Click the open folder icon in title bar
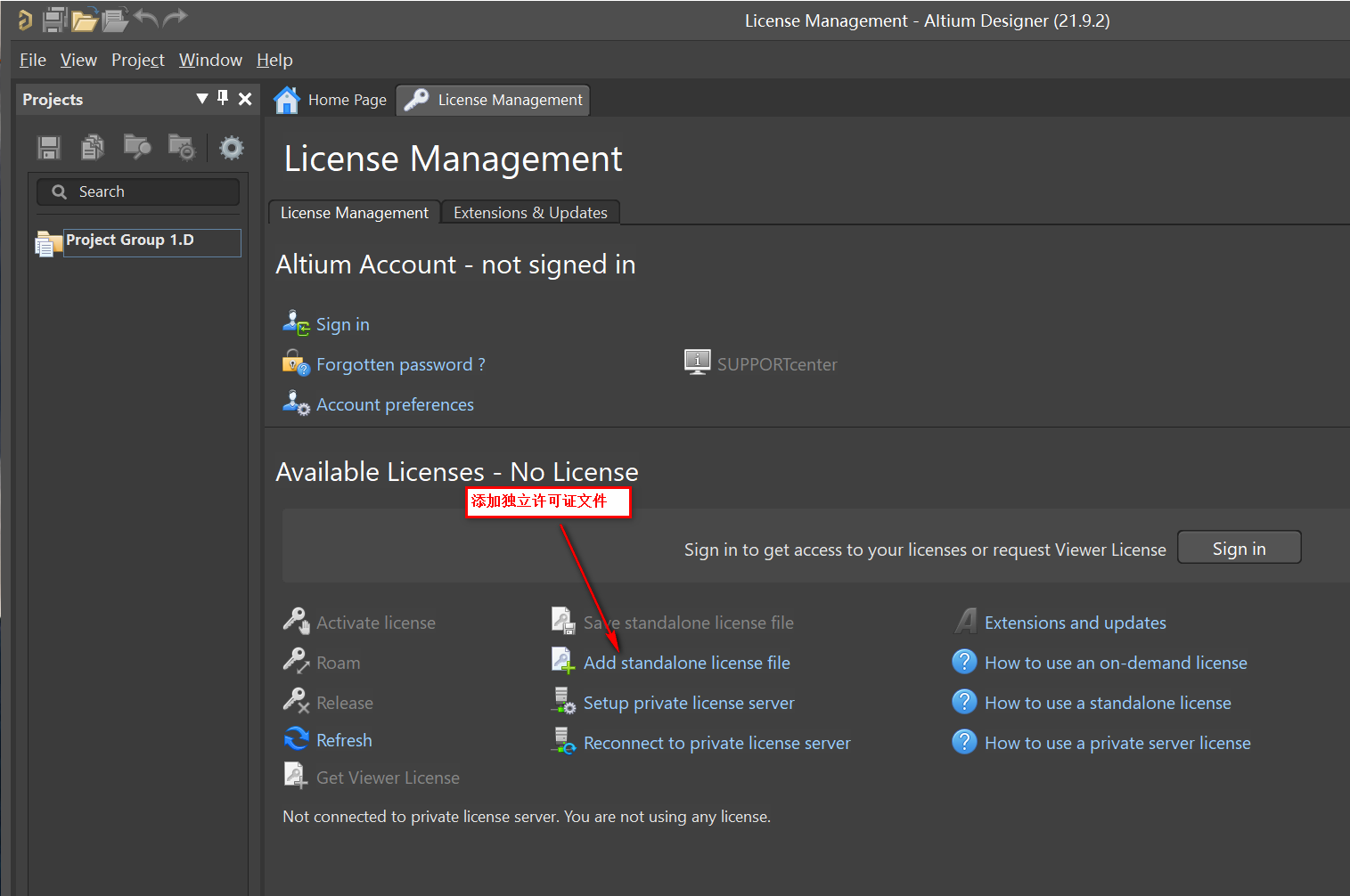The height and width of the screenshot is (896, 1350). coord(85,19)
